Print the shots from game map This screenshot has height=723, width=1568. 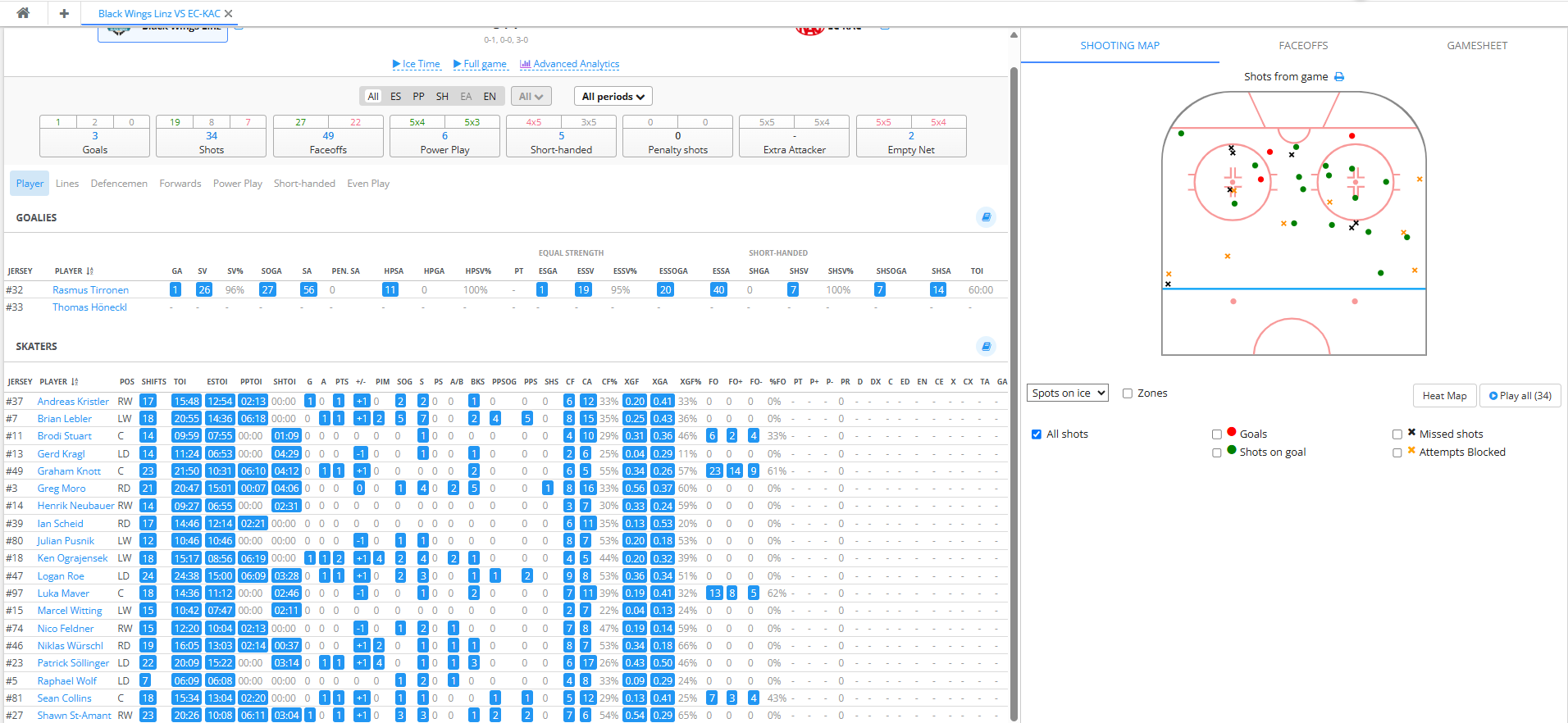[1339, 77]
